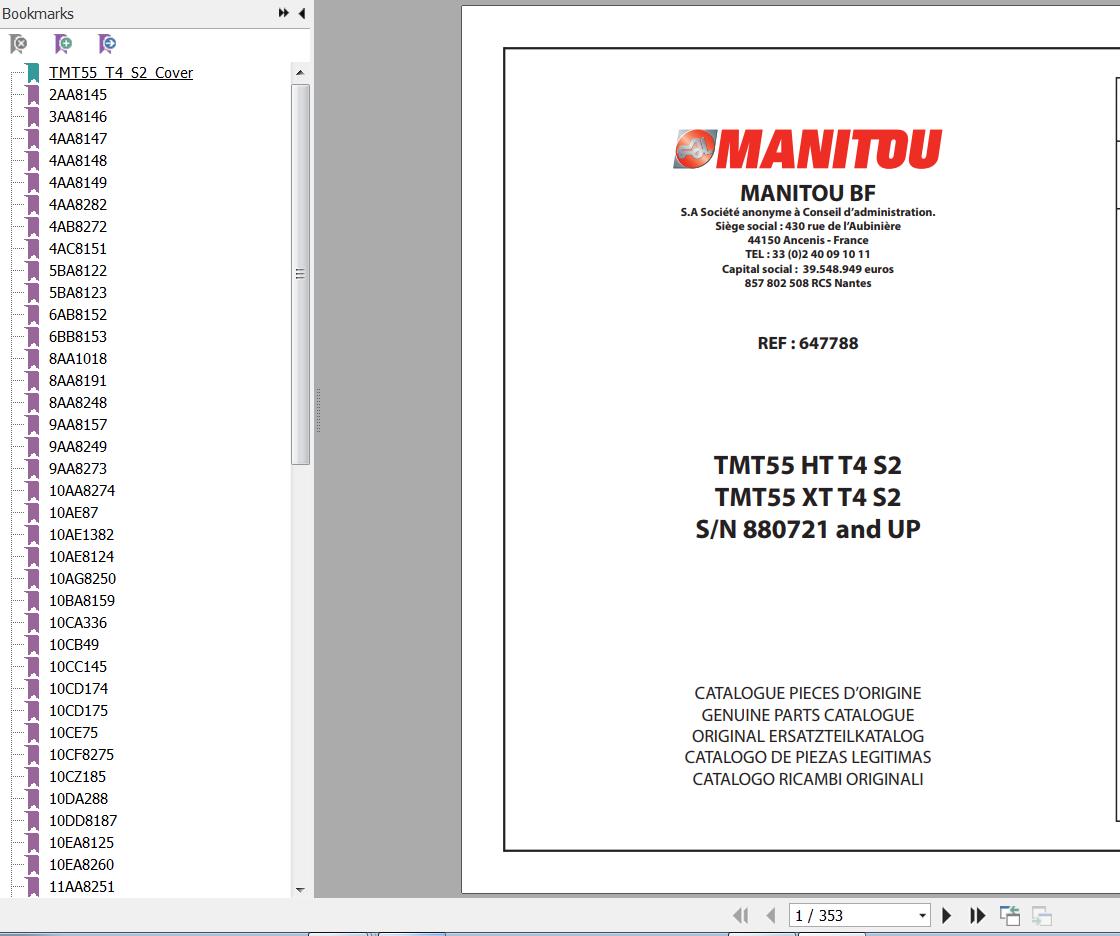The width and height of the screenshot is (1120, 936).
Task: Click the bookmark list scroll-up arrow
Action: (300, 73)
